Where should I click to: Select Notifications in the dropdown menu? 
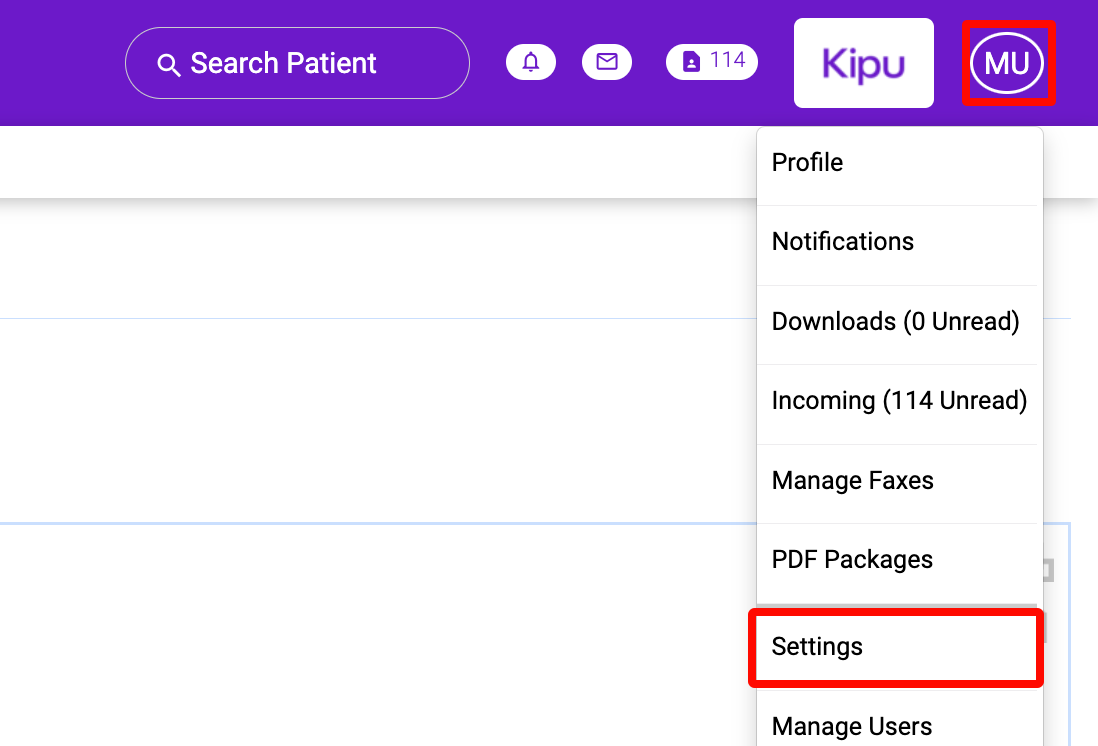pos(842,242)
